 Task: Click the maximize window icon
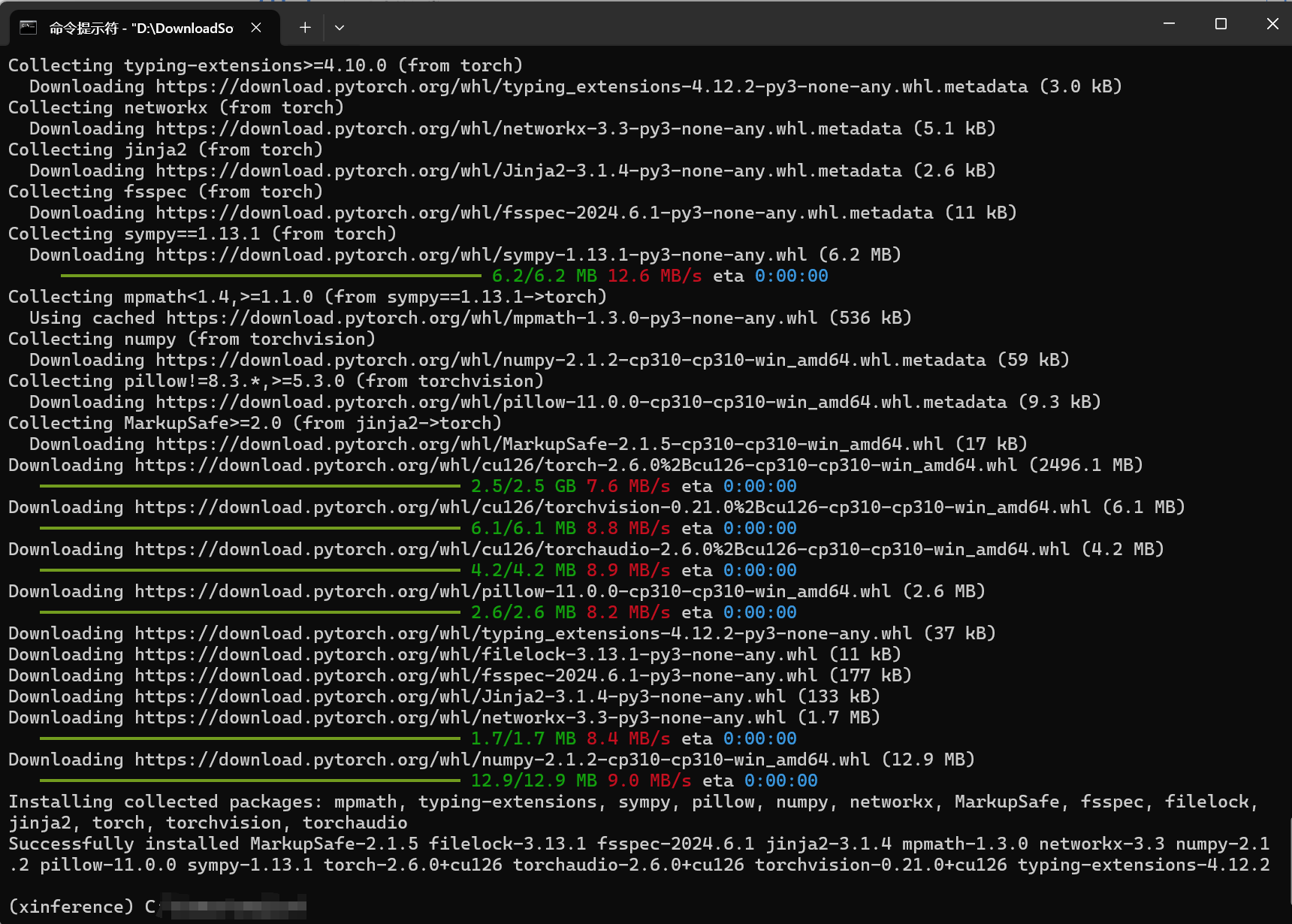[1220, 23]
